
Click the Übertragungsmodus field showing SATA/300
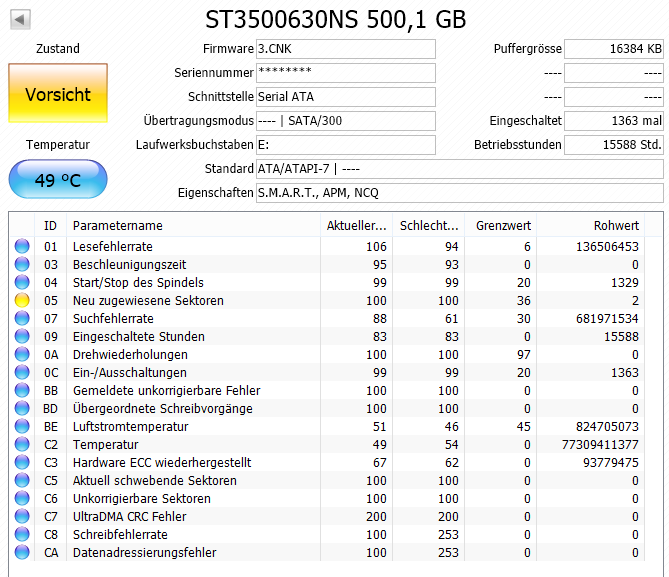coord(346,121)
